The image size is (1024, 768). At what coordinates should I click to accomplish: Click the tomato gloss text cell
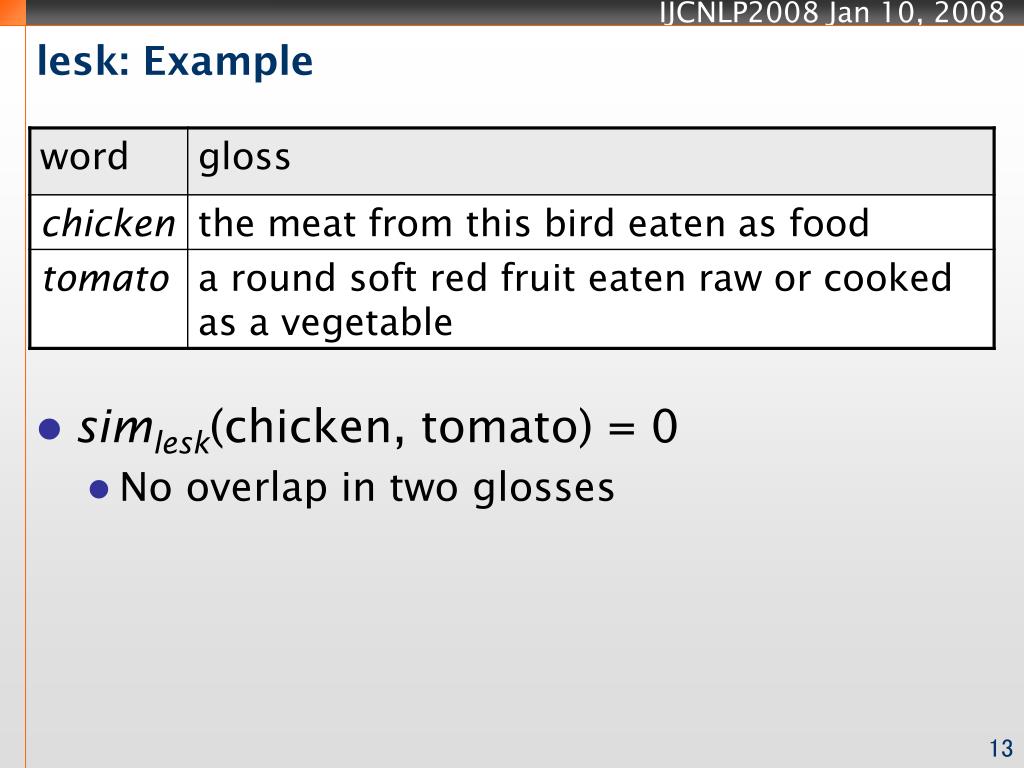point(590,298)
